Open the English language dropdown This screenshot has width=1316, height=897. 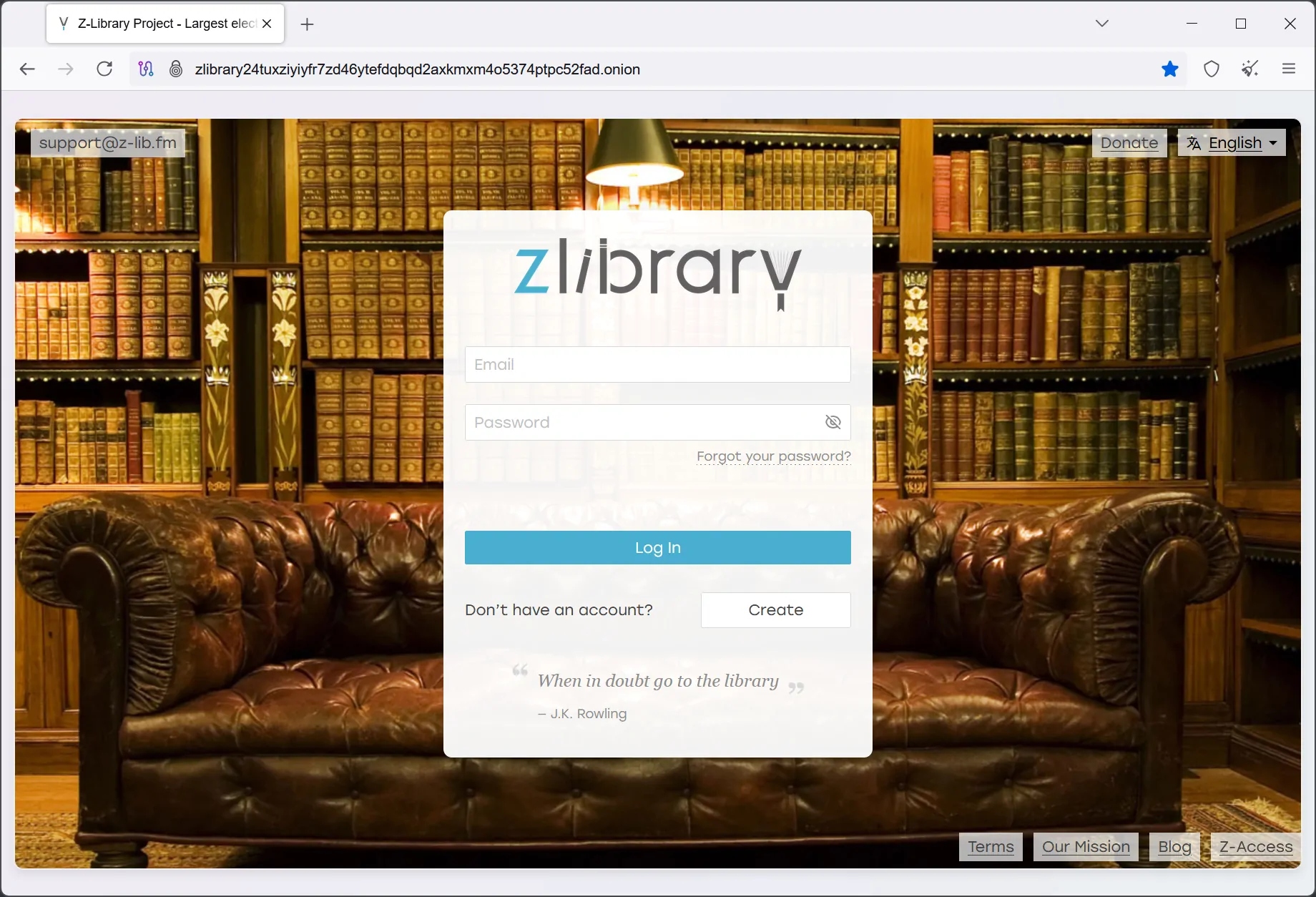(1232, 142)
